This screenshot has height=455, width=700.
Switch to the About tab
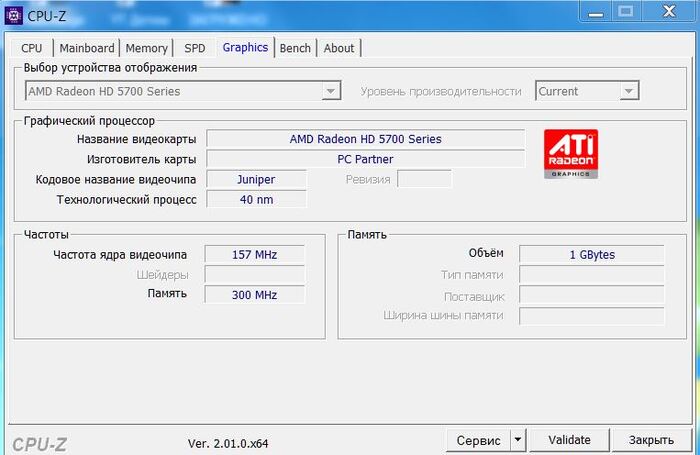(339, 48)
